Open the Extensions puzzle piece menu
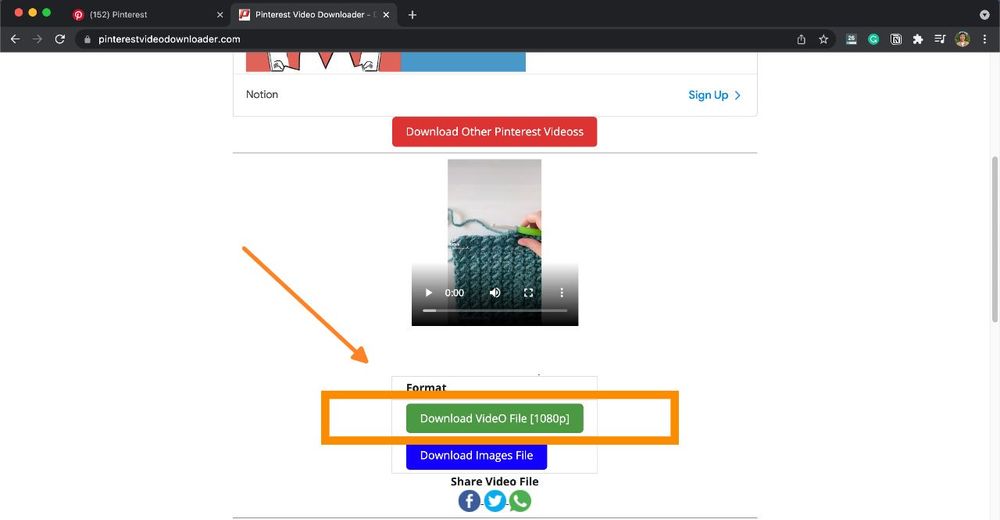Image resolution: width=1000 pixels, height=520 pixels. click(x=918, y=40)
